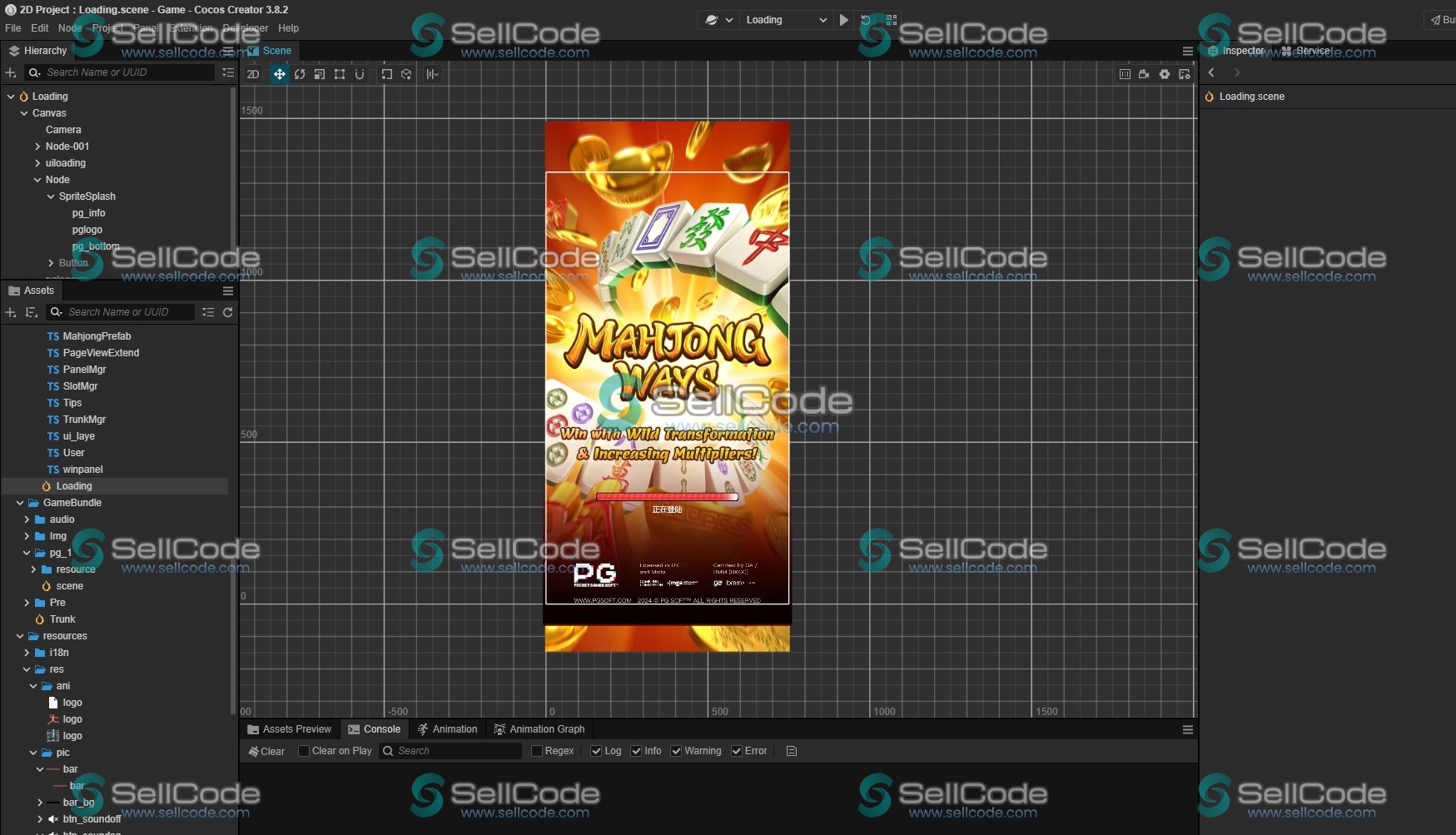The height and width of the screenshot is (835, 1456).
Task: Click the refresh preview icon
Action: click(x=866, y=20)
